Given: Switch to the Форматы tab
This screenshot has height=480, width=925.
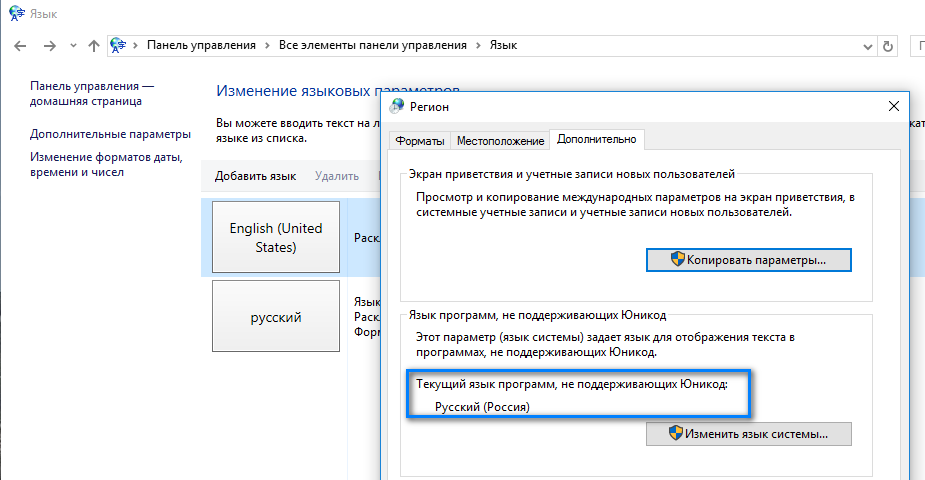Looking at the screenshot, I should [419, 141].
